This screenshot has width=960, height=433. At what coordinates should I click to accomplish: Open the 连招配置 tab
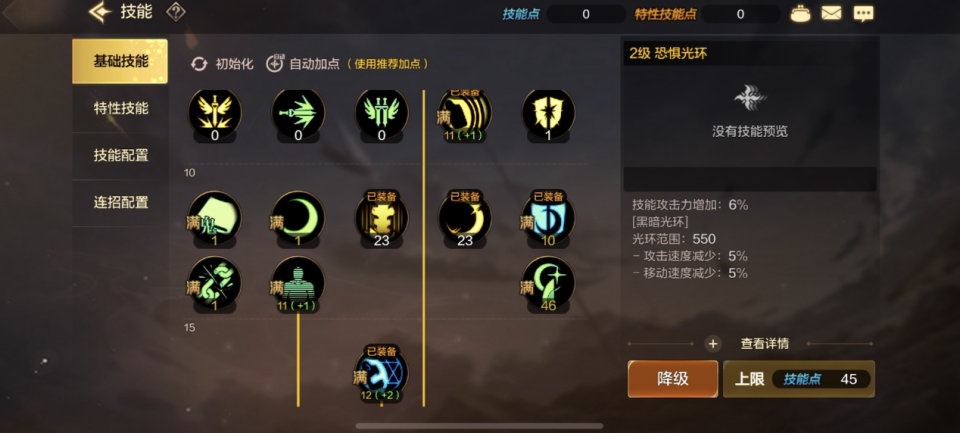121,203
